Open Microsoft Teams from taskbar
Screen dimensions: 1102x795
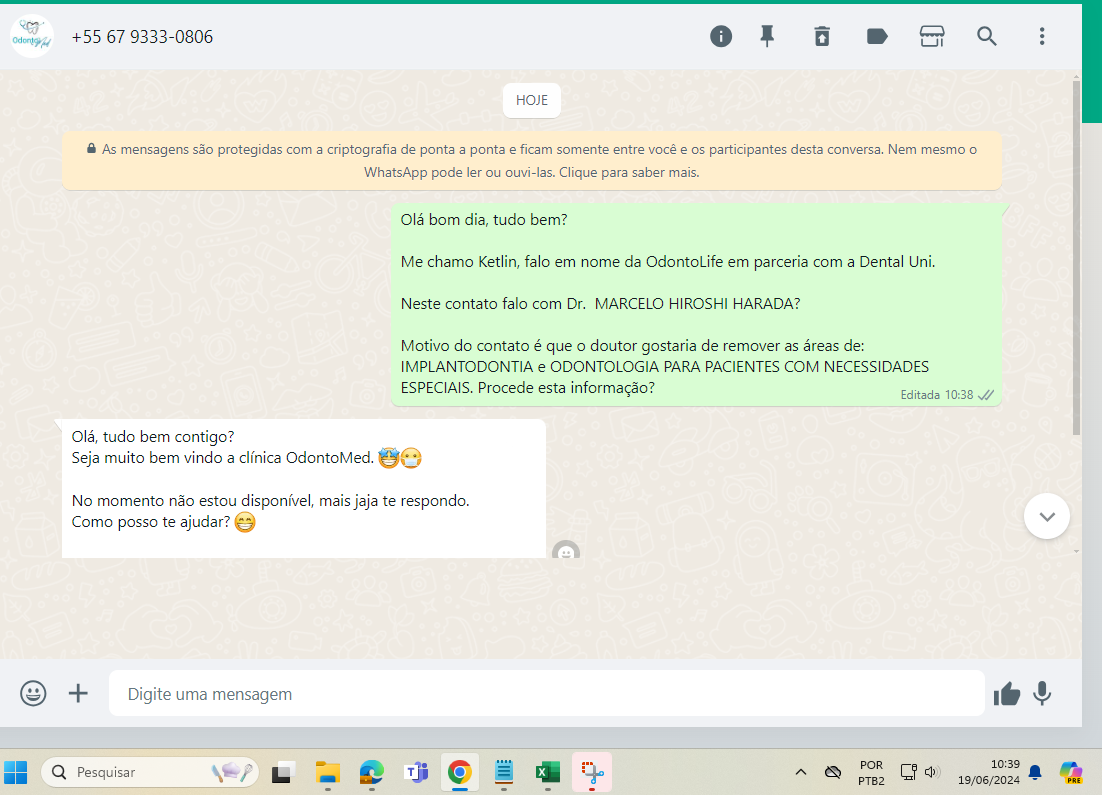click(416, 772)
